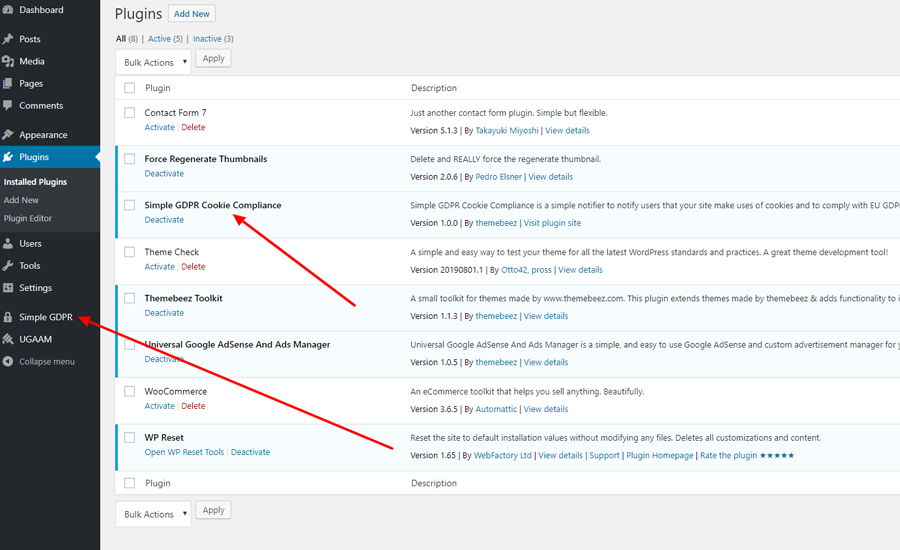The image size is (900, 550).
Task: Click the Media icon in sidebar
Action: (x=8, y=61)
